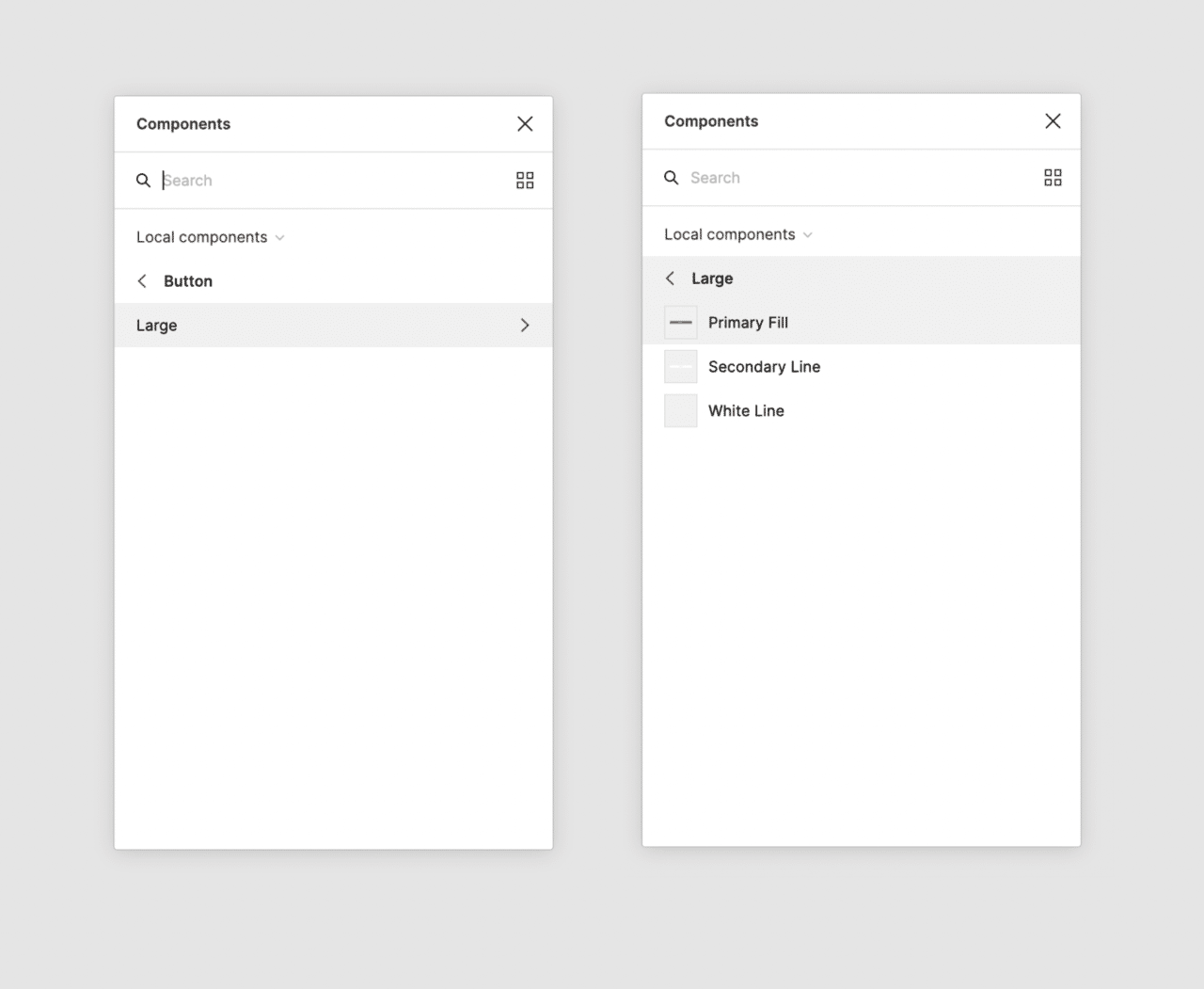Close the left Components panel
The height and width of the screenshot is (989, 1204).
point(525,124)
